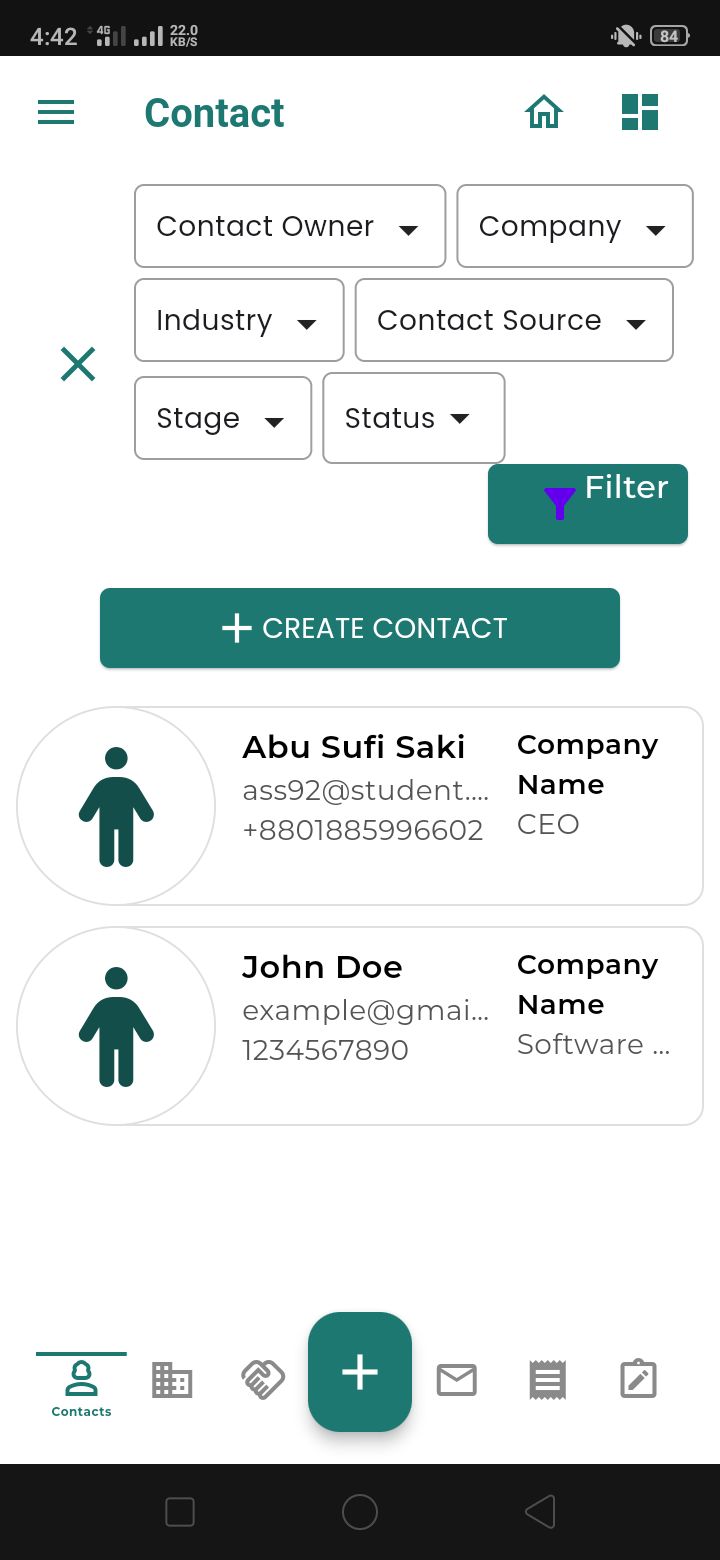Open the companies building tab
The image size is (720, 1560).
(172, 1380)
